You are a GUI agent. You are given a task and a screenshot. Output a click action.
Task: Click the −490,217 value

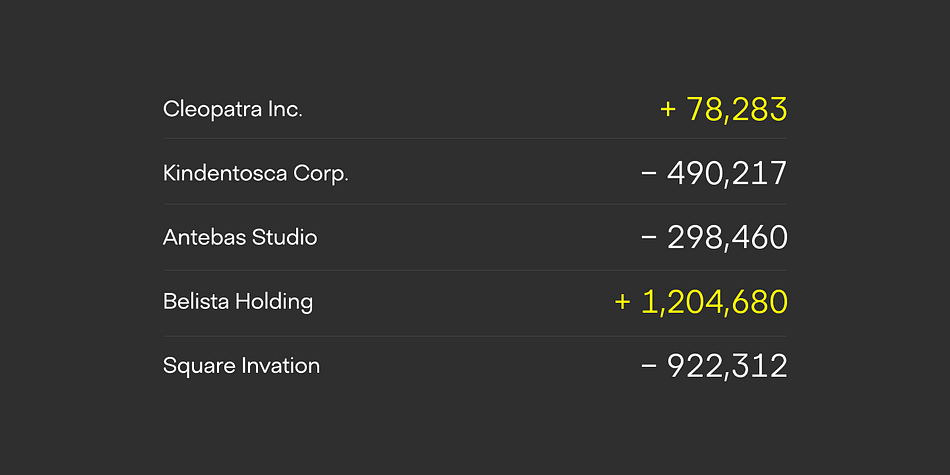(714, 174)
